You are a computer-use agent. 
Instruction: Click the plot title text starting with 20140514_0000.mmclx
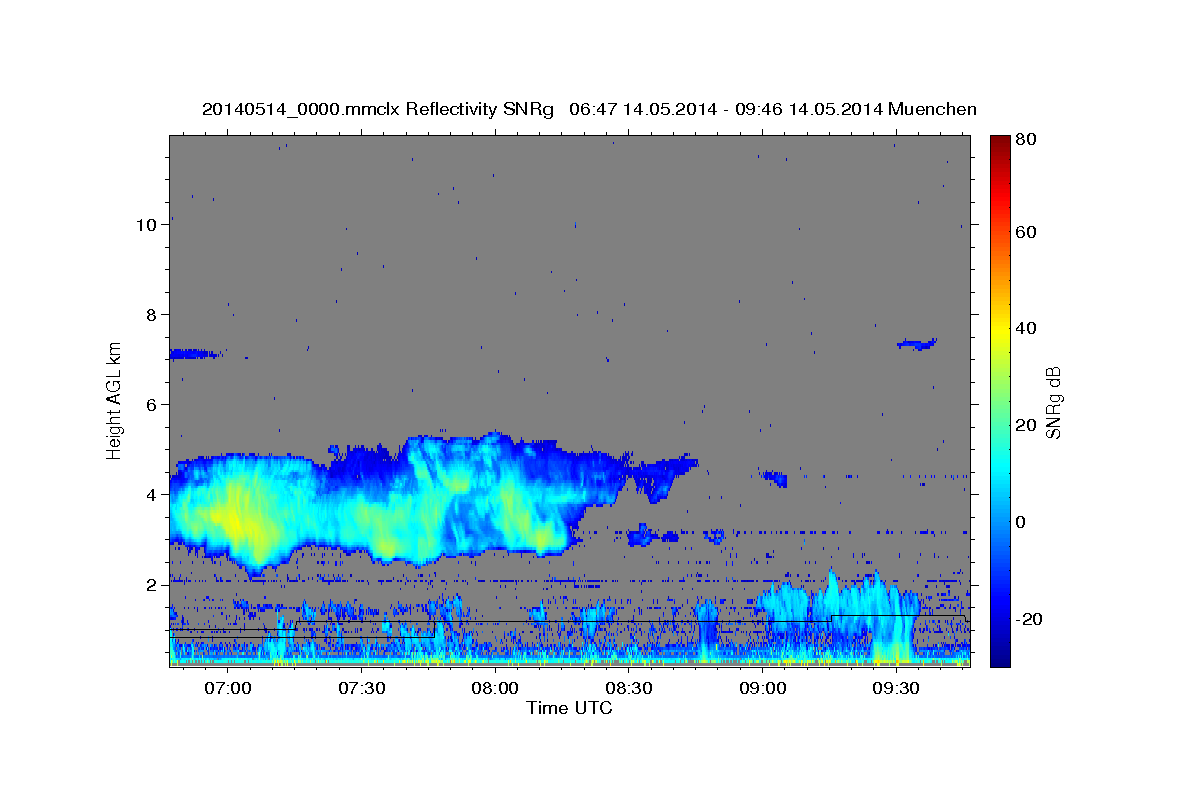click(589, 109)
